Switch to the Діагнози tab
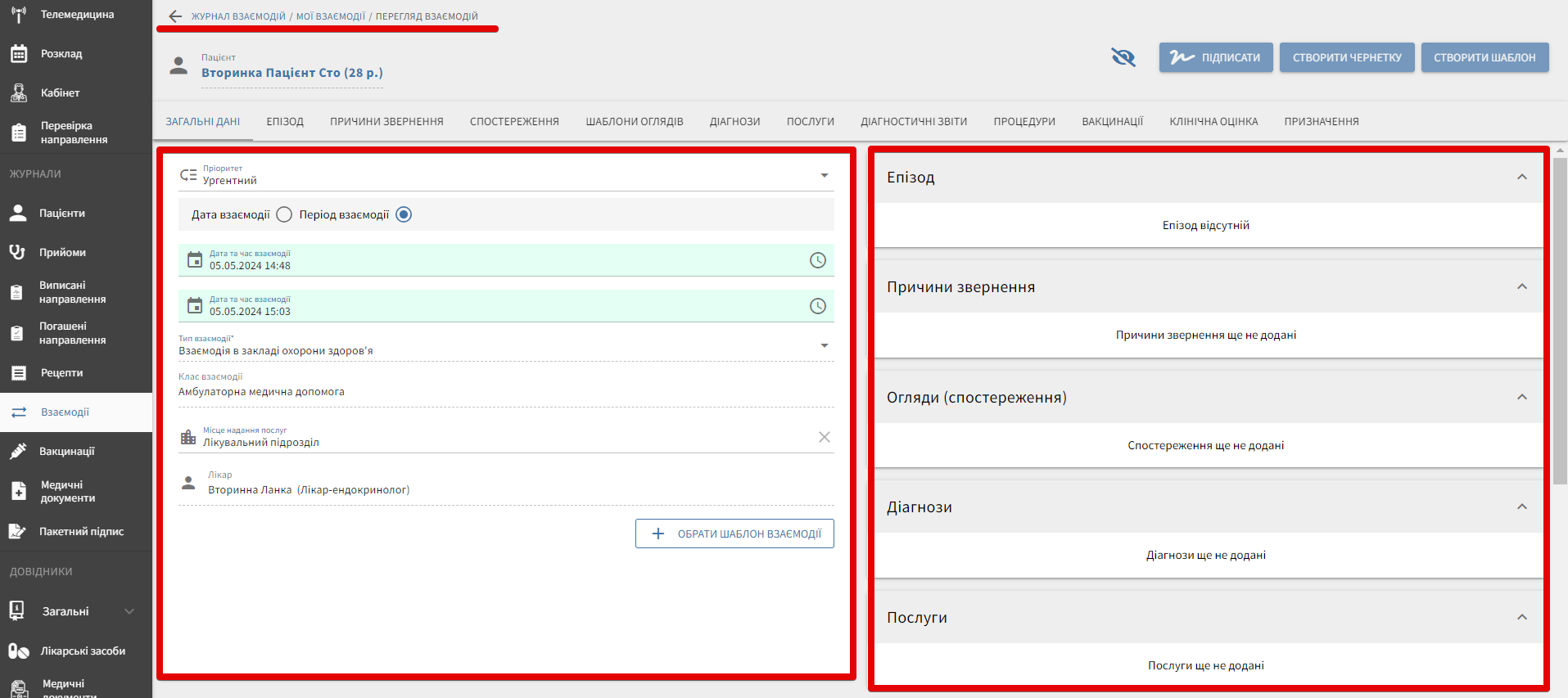 [734, 122]
